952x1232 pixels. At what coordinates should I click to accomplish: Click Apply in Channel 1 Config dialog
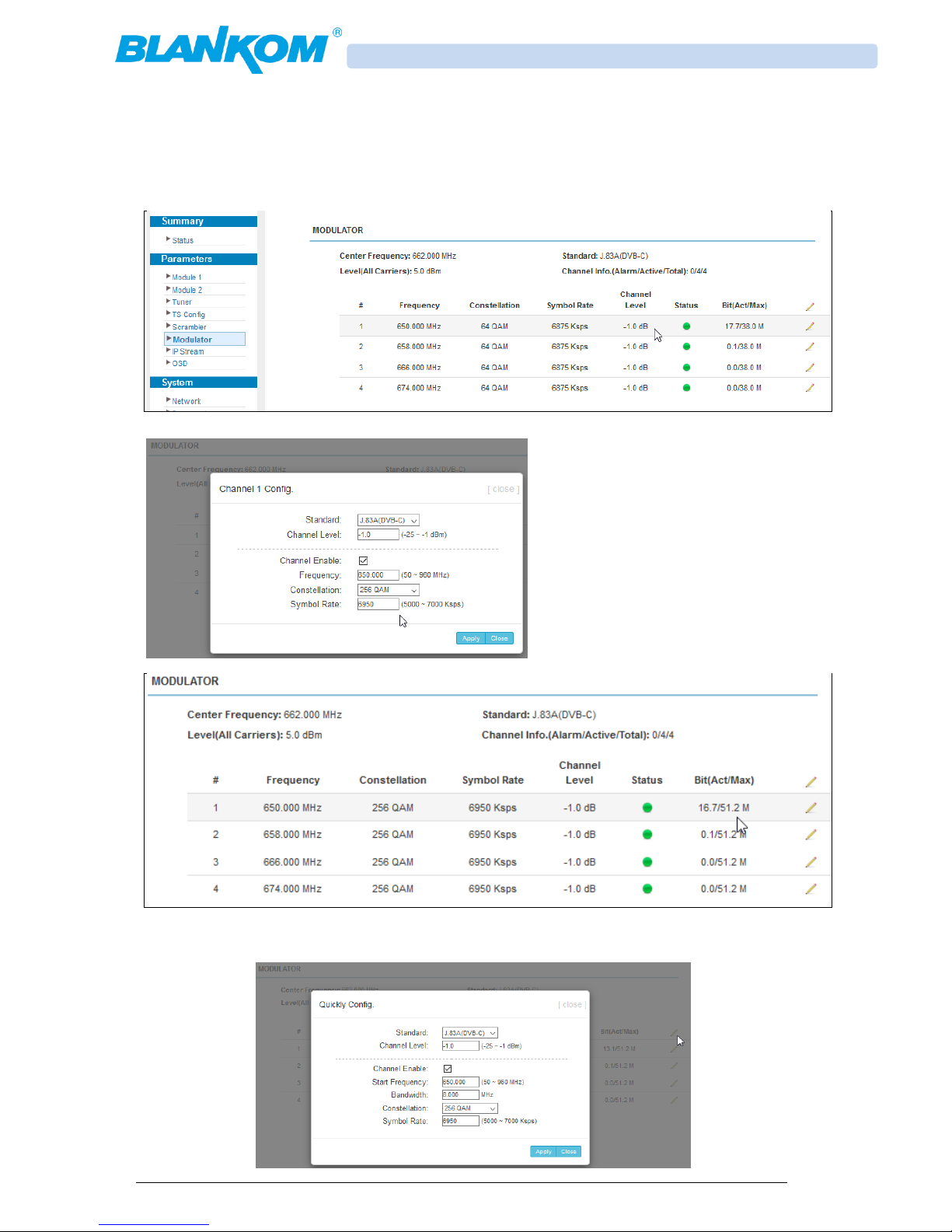click(x=471, y=638)
